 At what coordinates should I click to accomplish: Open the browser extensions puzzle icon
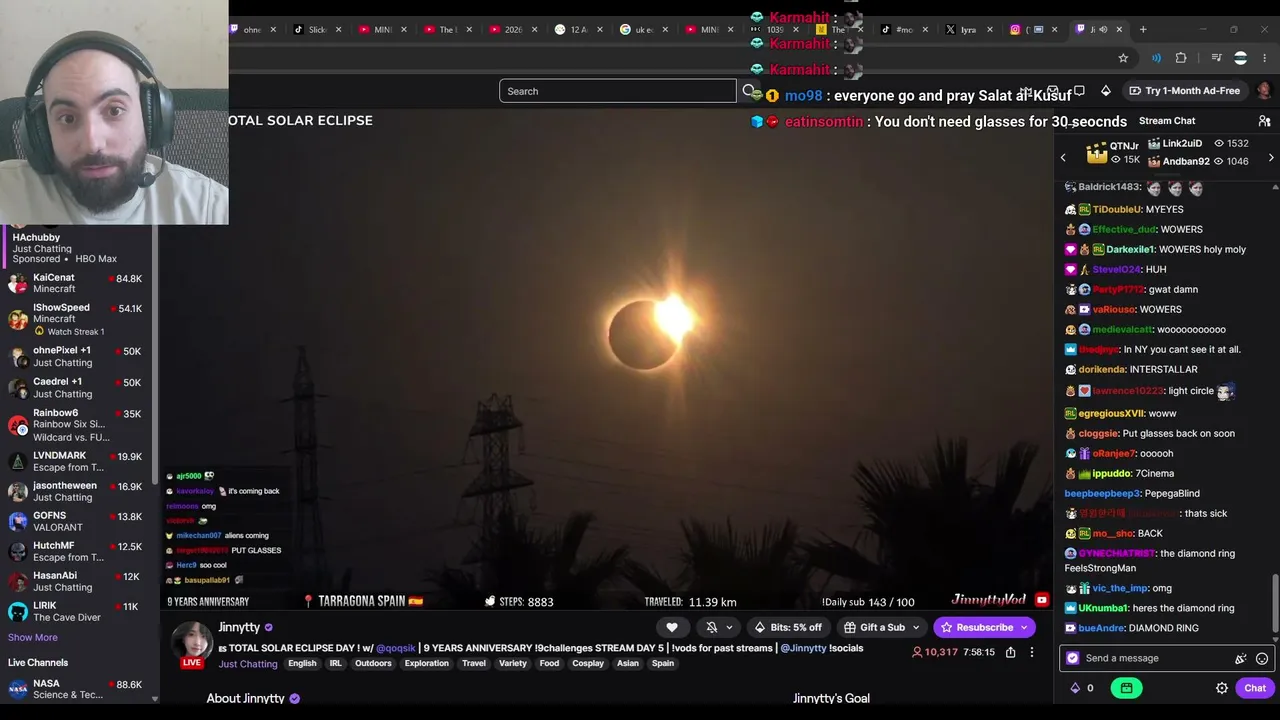pos(1181,58)
